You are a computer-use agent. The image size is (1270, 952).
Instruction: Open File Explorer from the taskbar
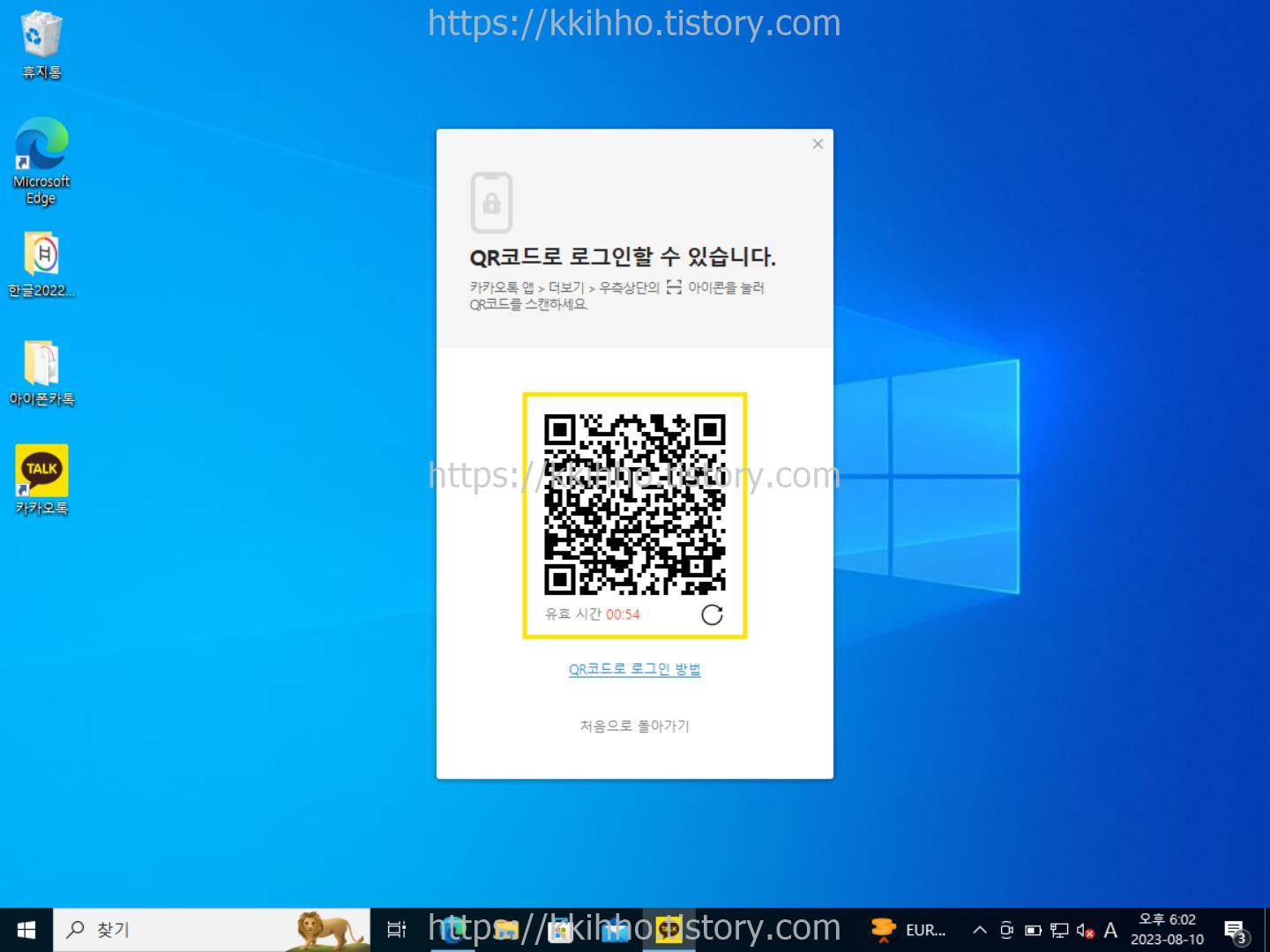(506, 930)
